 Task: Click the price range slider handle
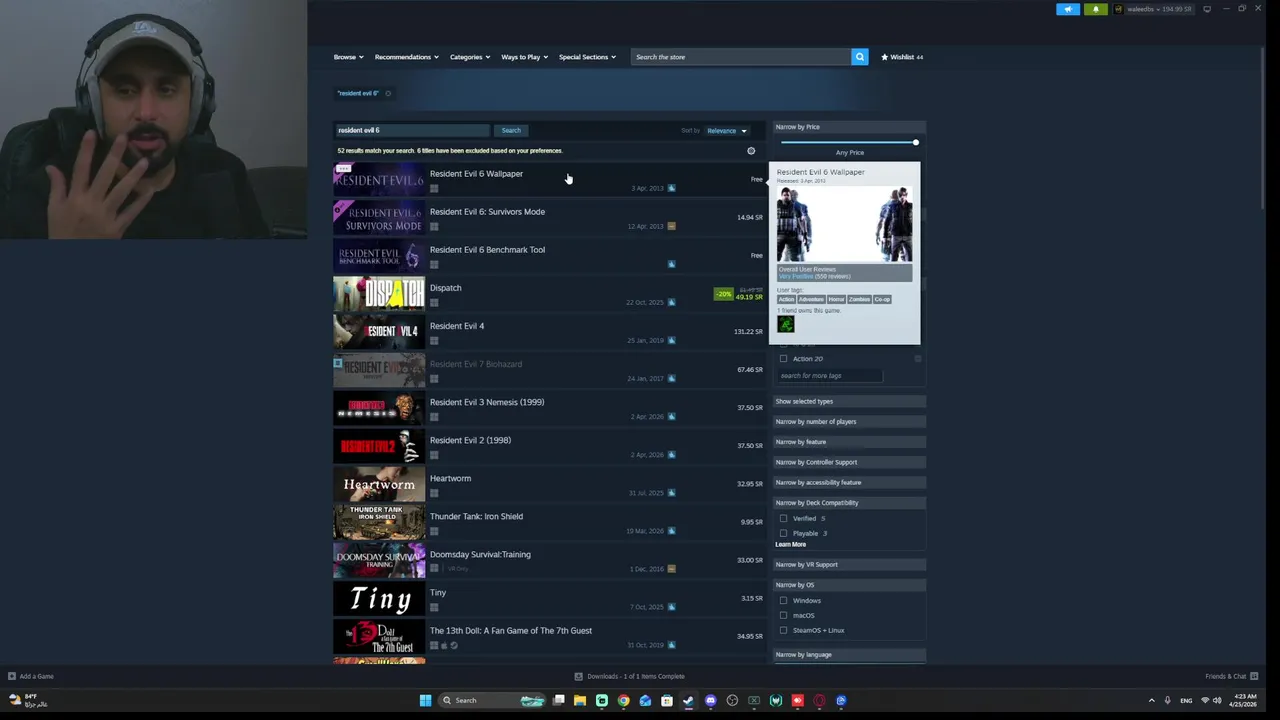(915, 142)
